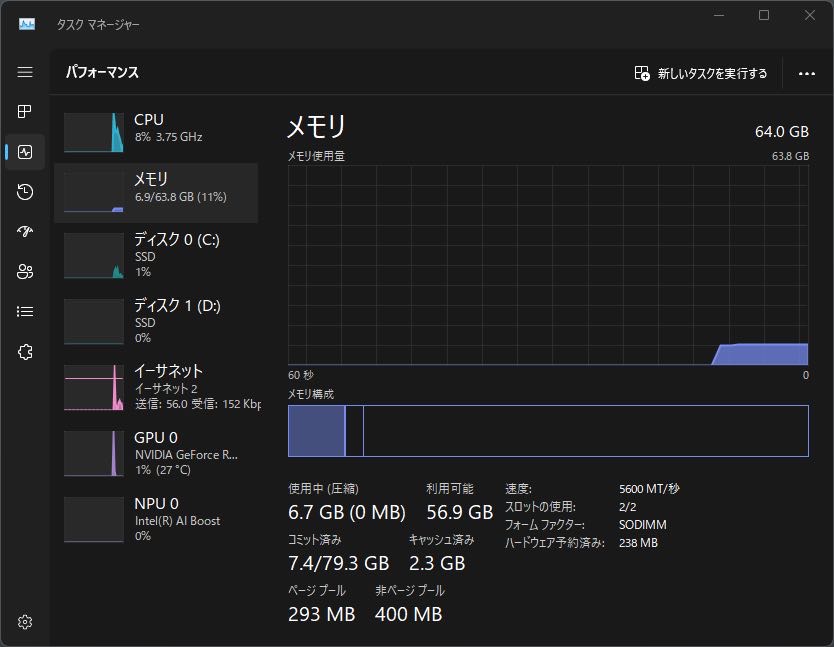Viewport: 834px width, 647px height.
Task: Click the GPU 0 mini graph thumbnail
Action: [94, 453]
